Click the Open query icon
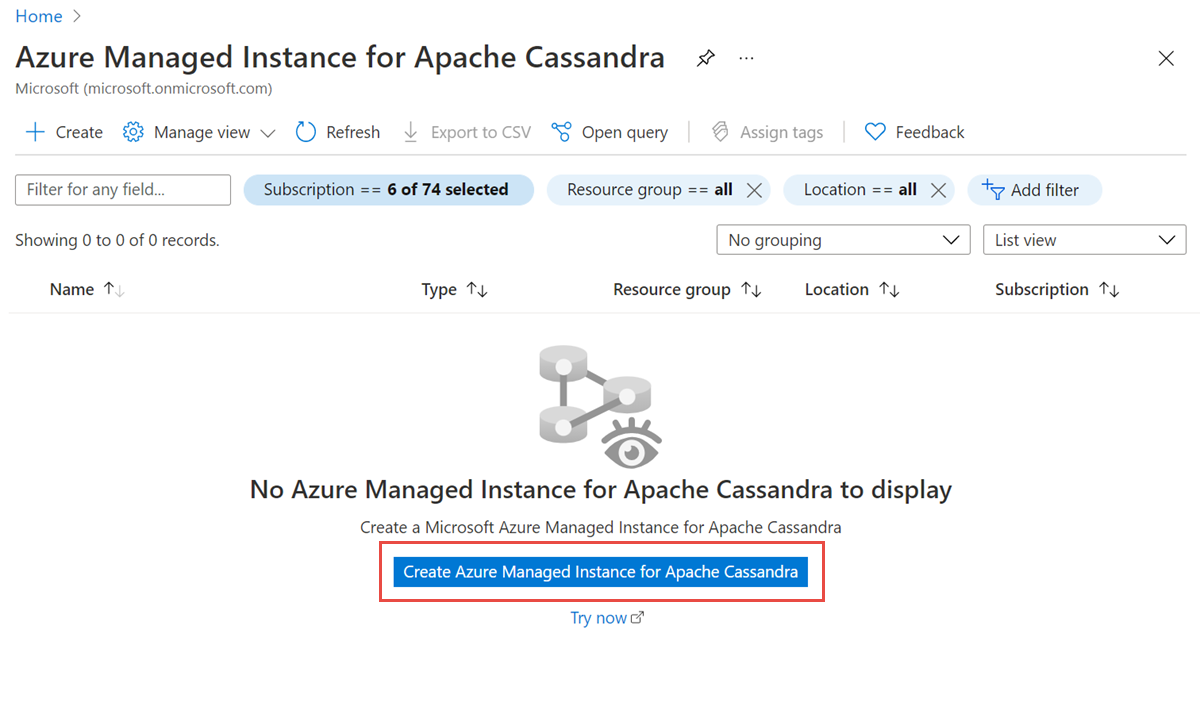1200x710 pixels. pyautogui.click(x=561, y=132)
